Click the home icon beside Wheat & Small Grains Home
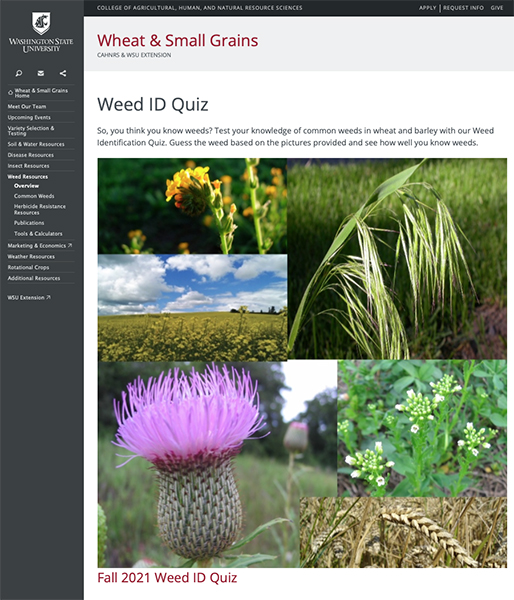The width and height of the screenshot is (514, 600). (11, 93)
